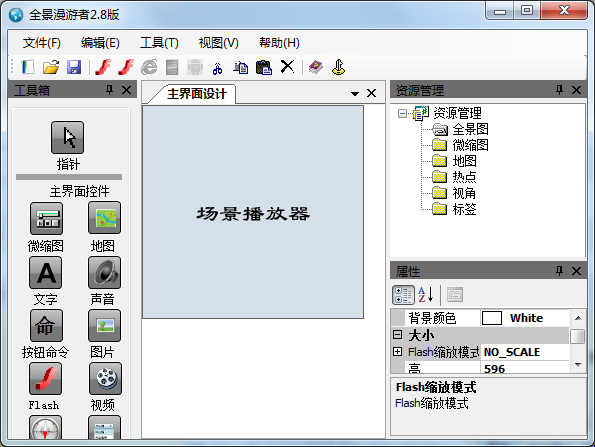Add the 声音 sound control
This screenshot has width=595, height=447.
(104, 272)
